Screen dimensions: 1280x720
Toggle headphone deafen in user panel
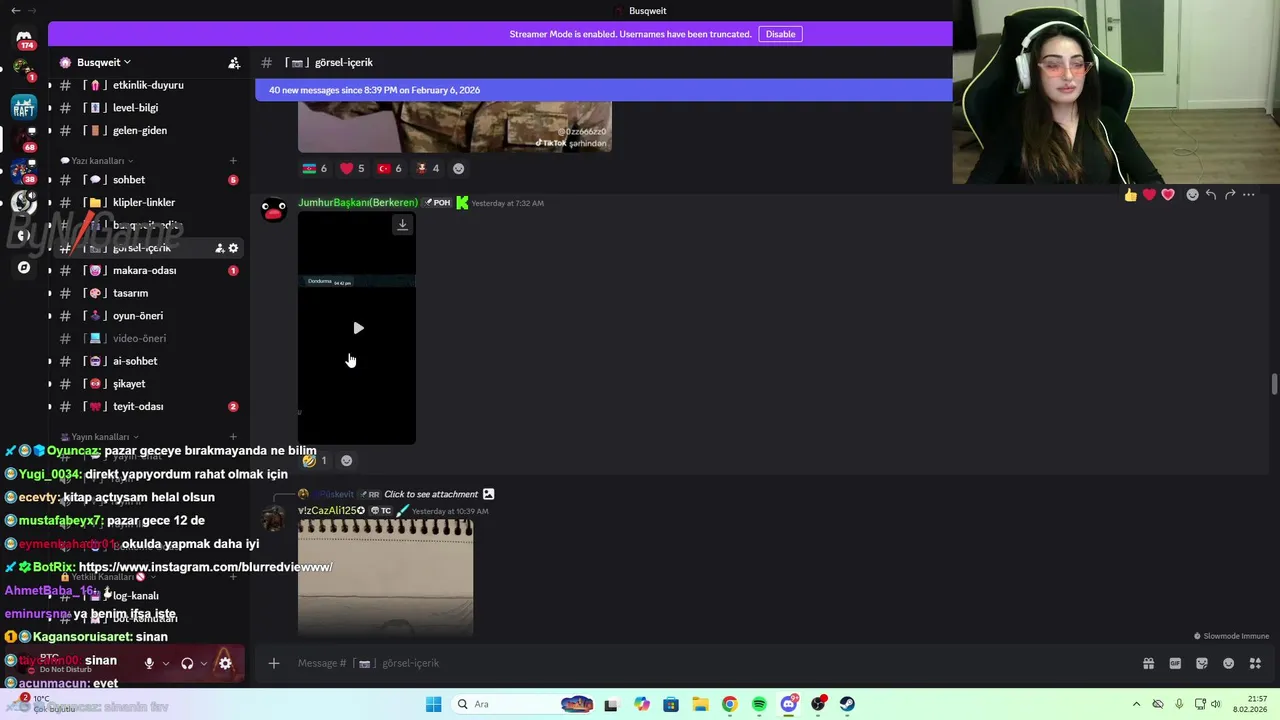pos(187,663)
